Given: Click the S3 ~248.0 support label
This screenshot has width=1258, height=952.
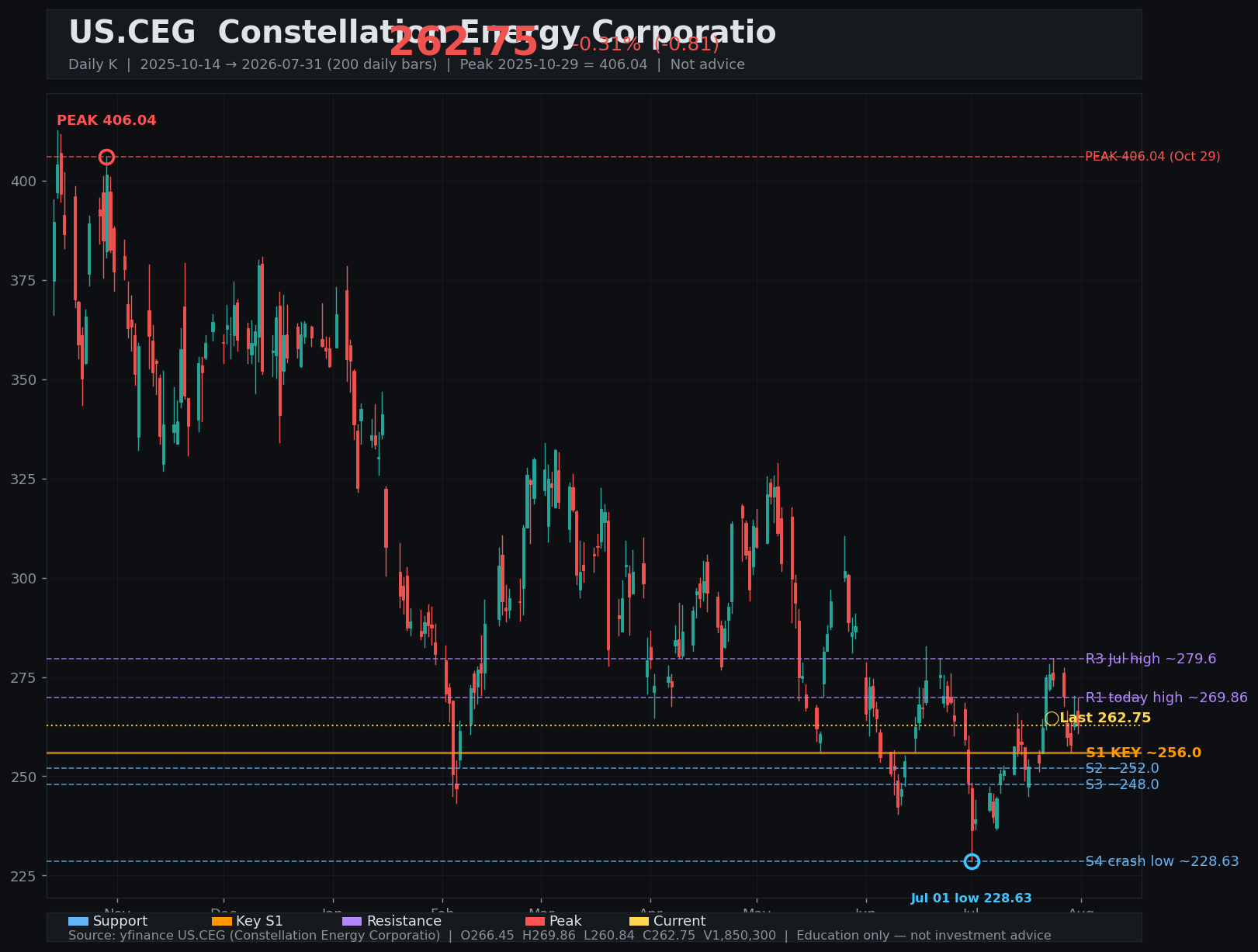Looking at the screenshot, I should coord(1122,784).
